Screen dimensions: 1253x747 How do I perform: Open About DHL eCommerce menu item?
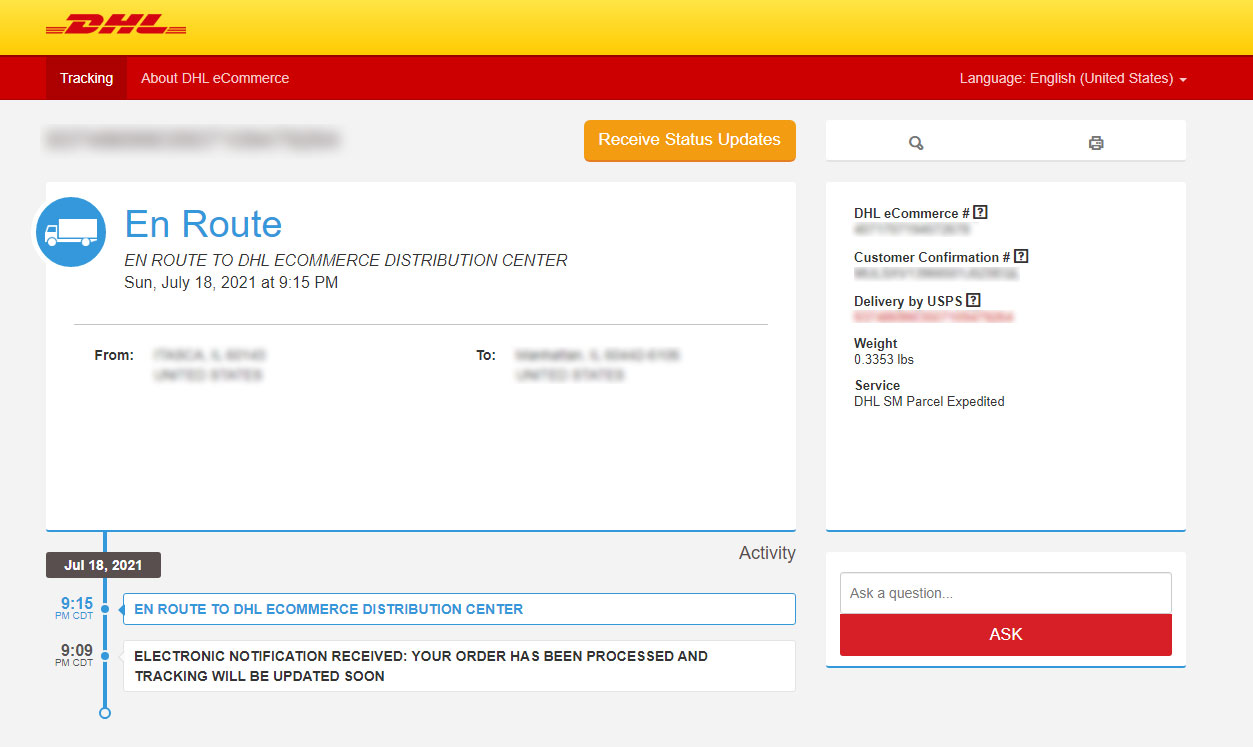215,78
